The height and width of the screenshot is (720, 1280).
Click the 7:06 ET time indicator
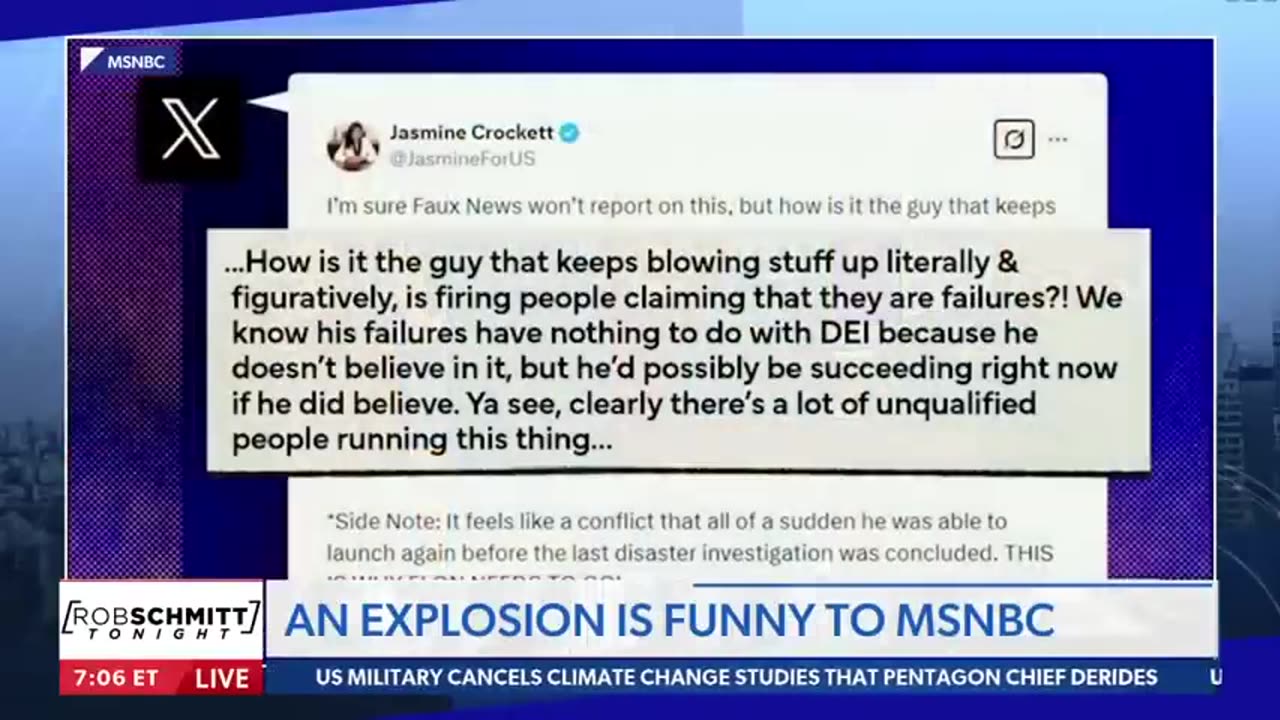coord(116,678)
